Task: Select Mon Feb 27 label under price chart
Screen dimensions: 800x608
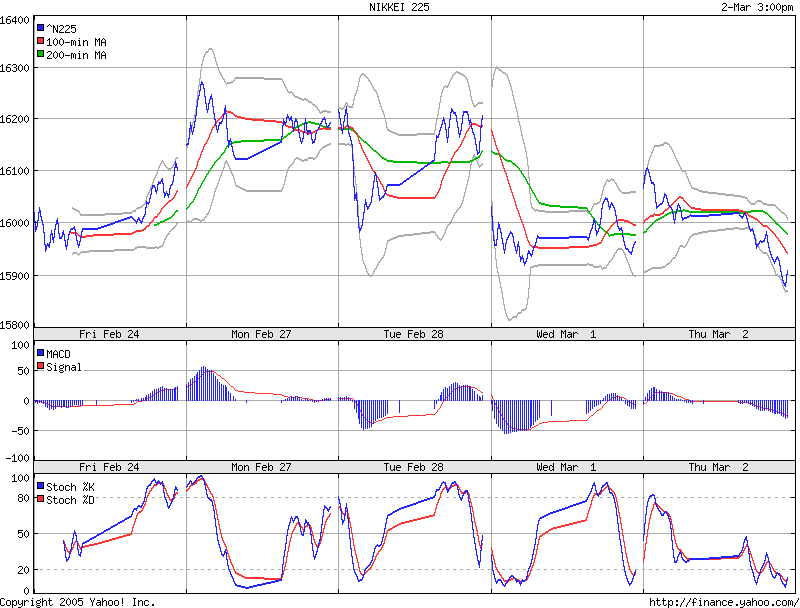Action: [261, 334]
